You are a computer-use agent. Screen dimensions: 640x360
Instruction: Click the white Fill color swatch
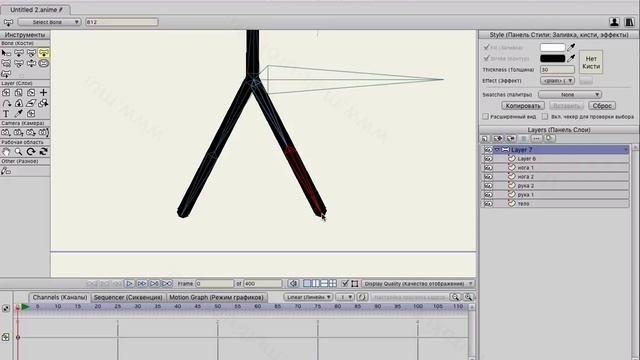[553, 47]
